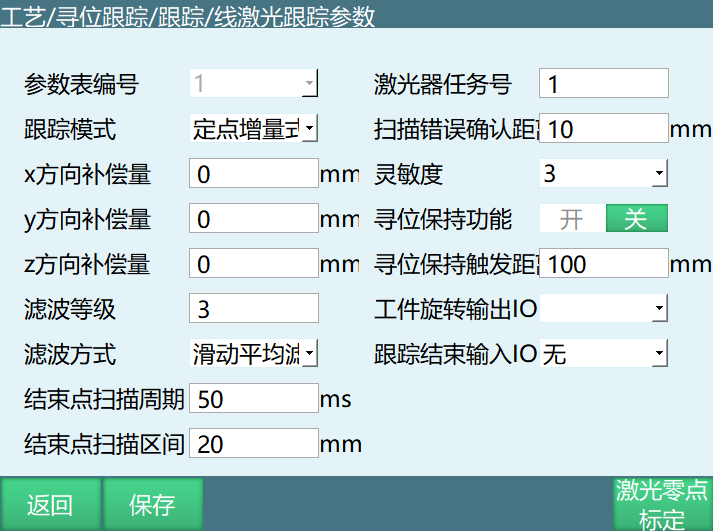
Task: Edit the 结束点扫描周期 value field
Action: [x=253, y=399]
